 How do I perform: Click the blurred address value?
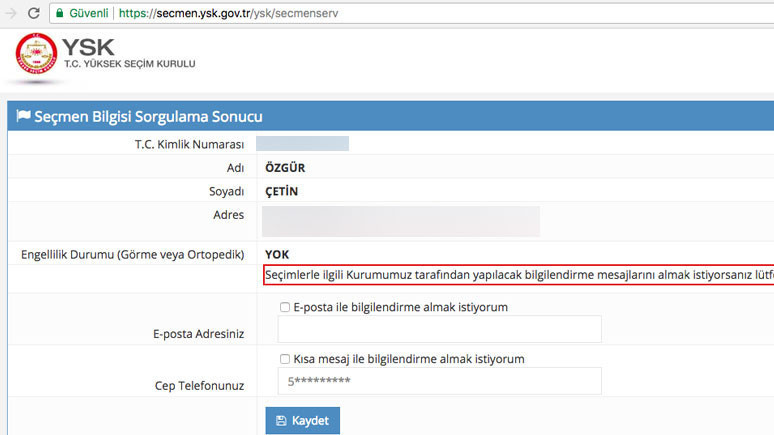401,221
